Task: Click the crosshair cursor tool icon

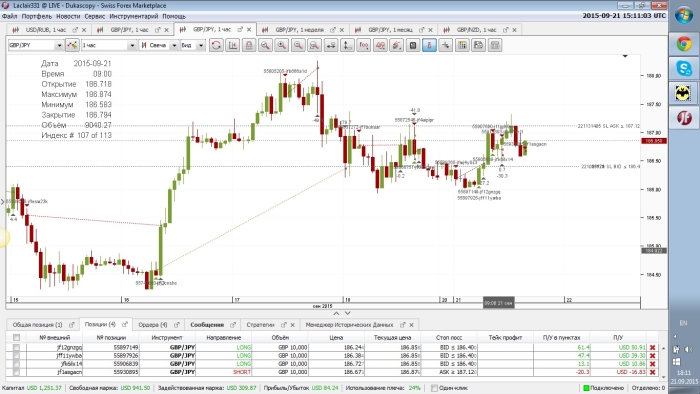Action: [x=446, y=45]
